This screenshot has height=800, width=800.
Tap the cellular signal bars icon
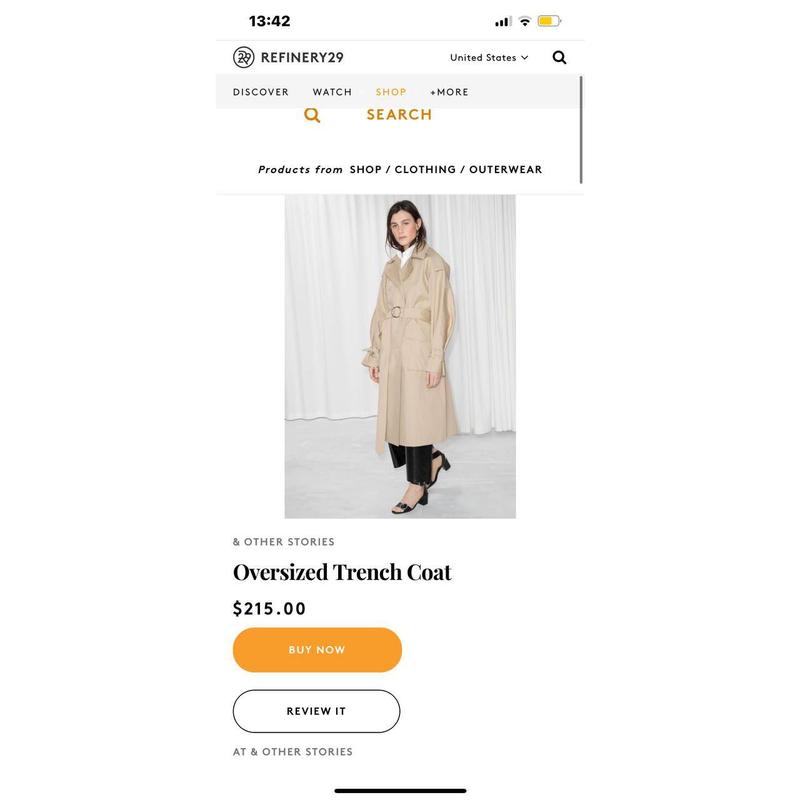point(503,21)
